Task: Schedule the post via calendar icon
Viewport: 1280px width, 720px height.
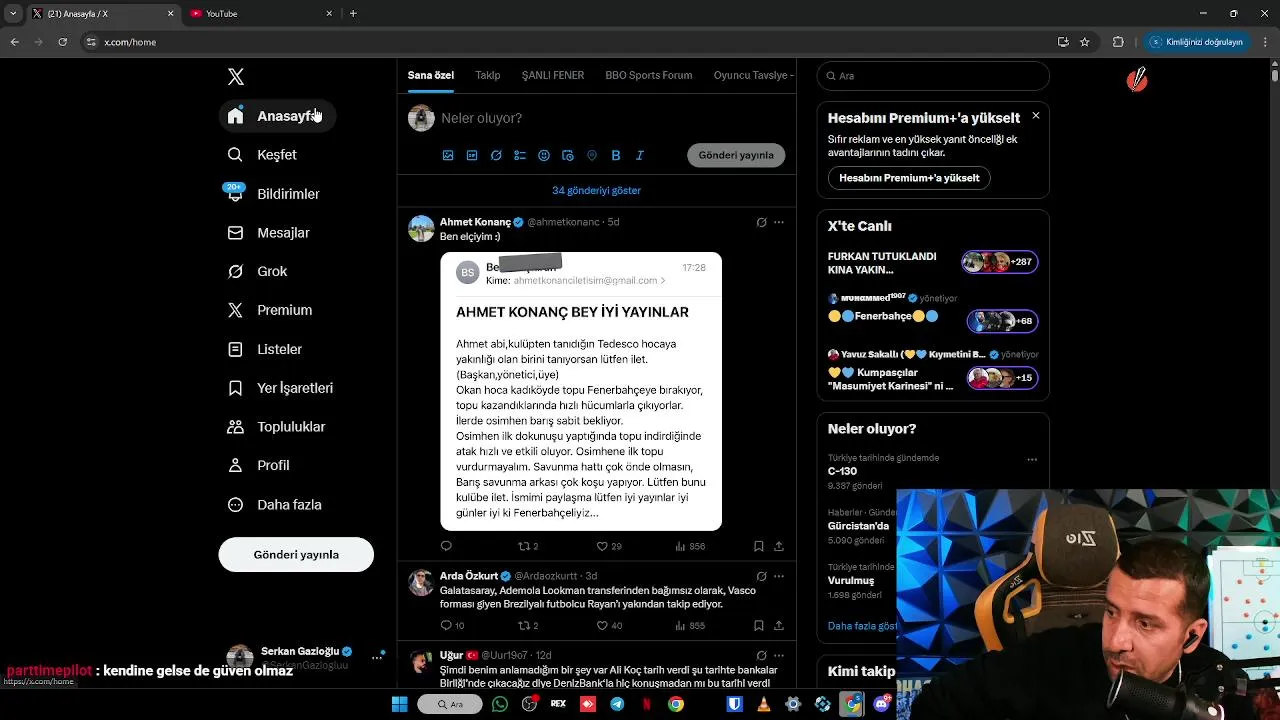Action: tap(568, 155)
